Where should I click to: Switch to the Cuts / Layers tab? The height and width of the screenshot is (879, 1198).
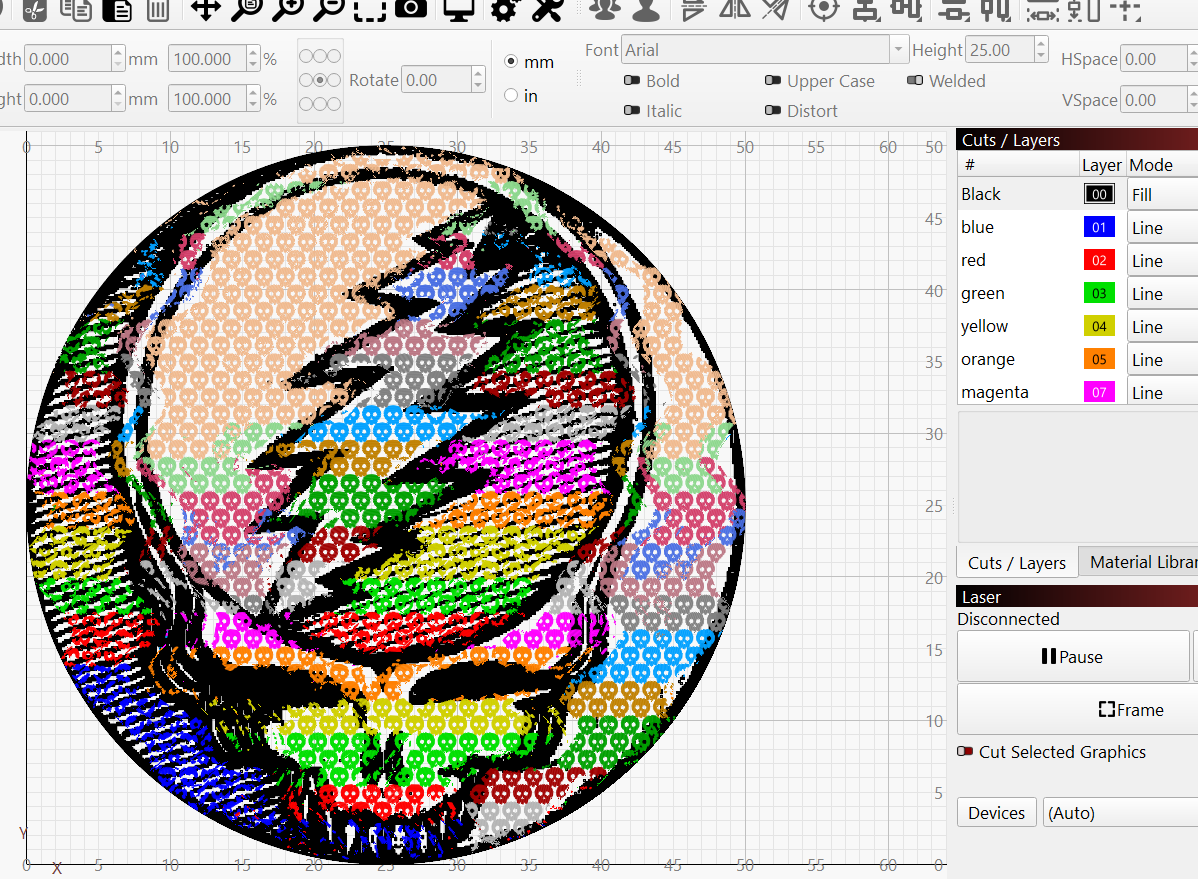[x=1017, y=563]
